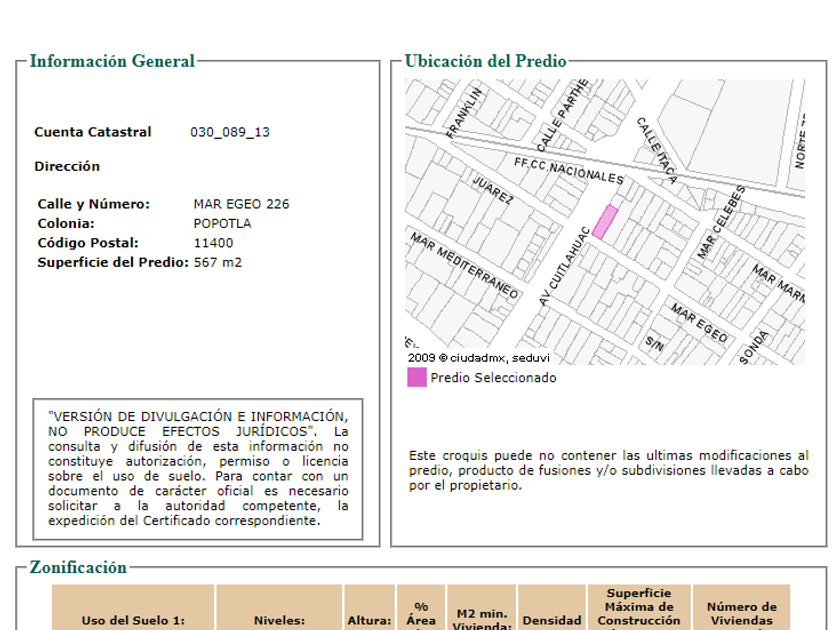Click the FRANKLIN street label on map
Screen dimensions: 840x630
464,113
